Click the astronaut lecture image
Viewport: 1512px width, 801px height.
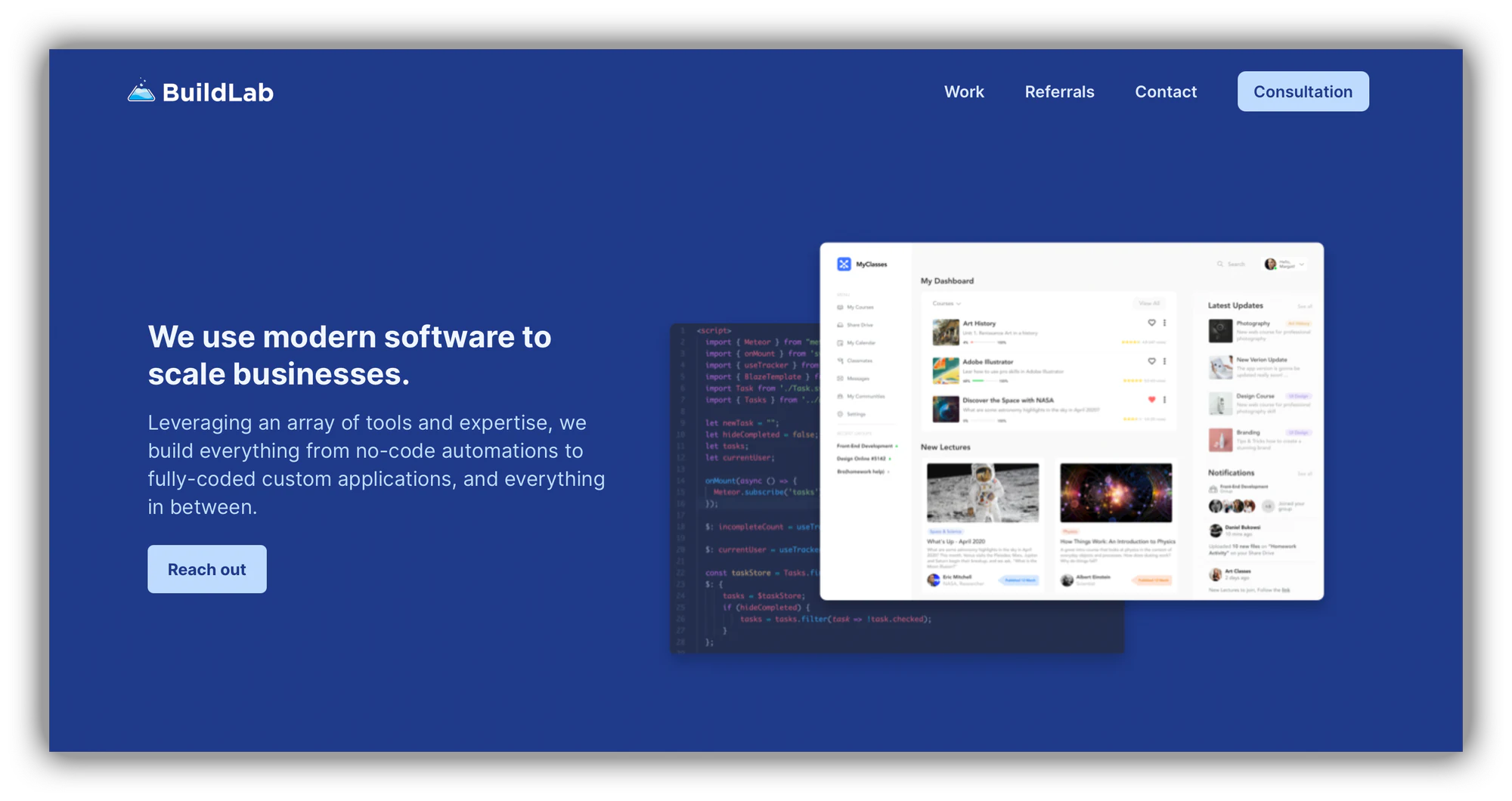[983, 493]
